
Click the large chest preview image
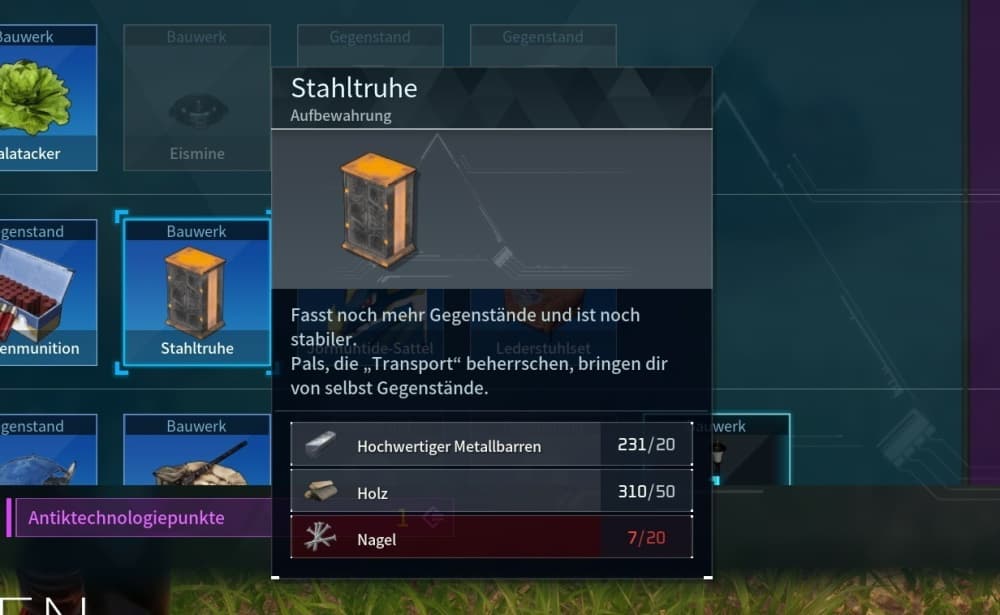(378, 211)
